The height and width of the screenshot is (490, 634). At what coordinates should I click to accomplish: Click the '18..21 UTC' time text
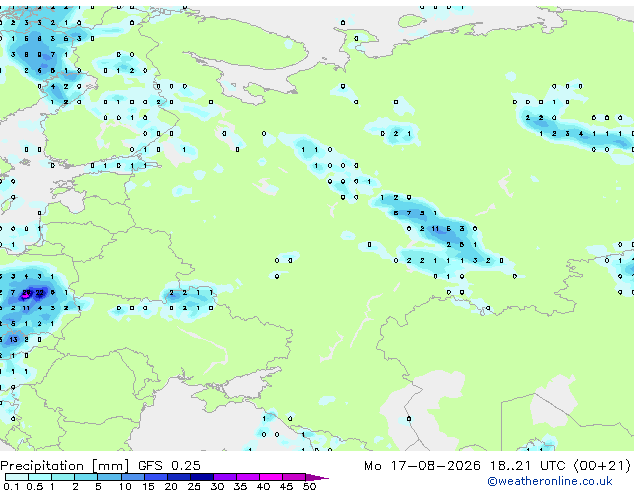click(x=528, y=466)
